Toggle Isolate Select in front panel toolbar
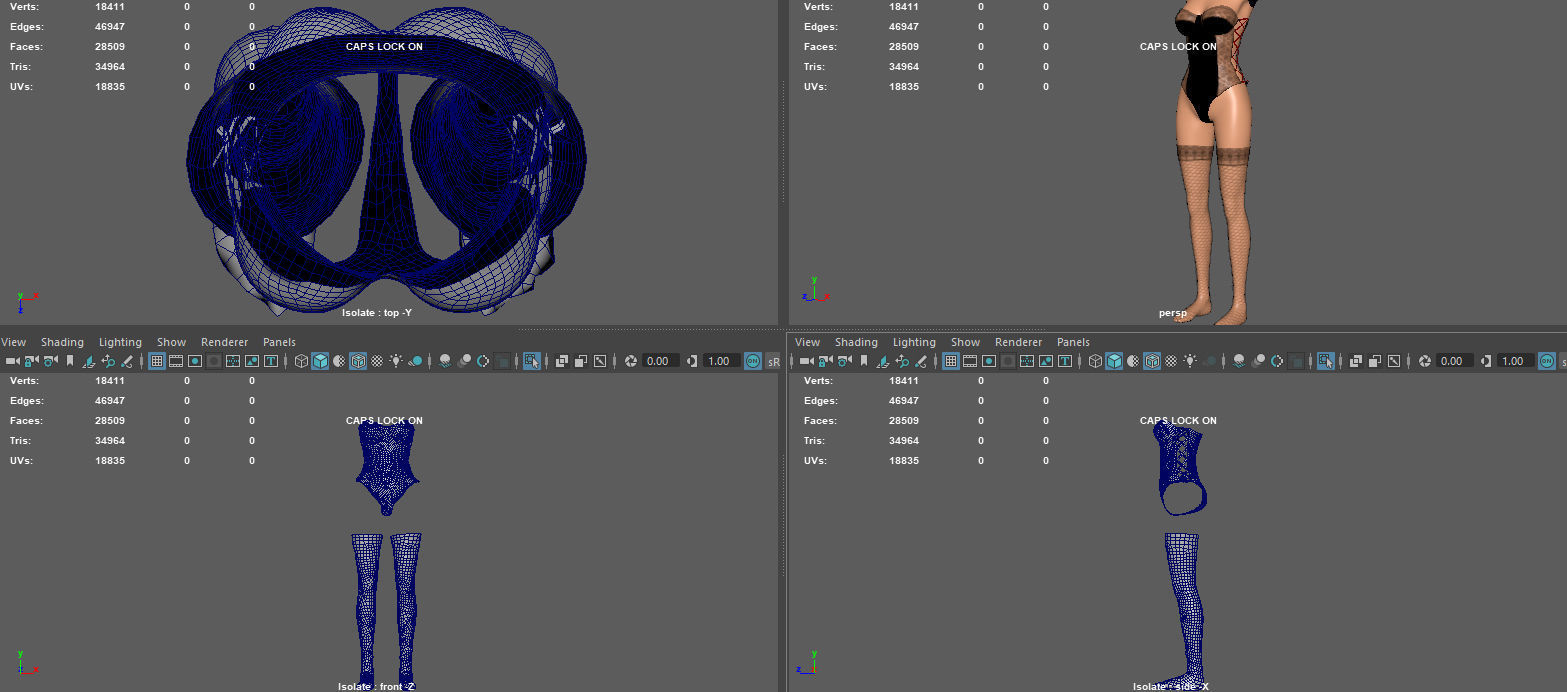Viewport: 1567px width, 692px height. coord(532,361)
